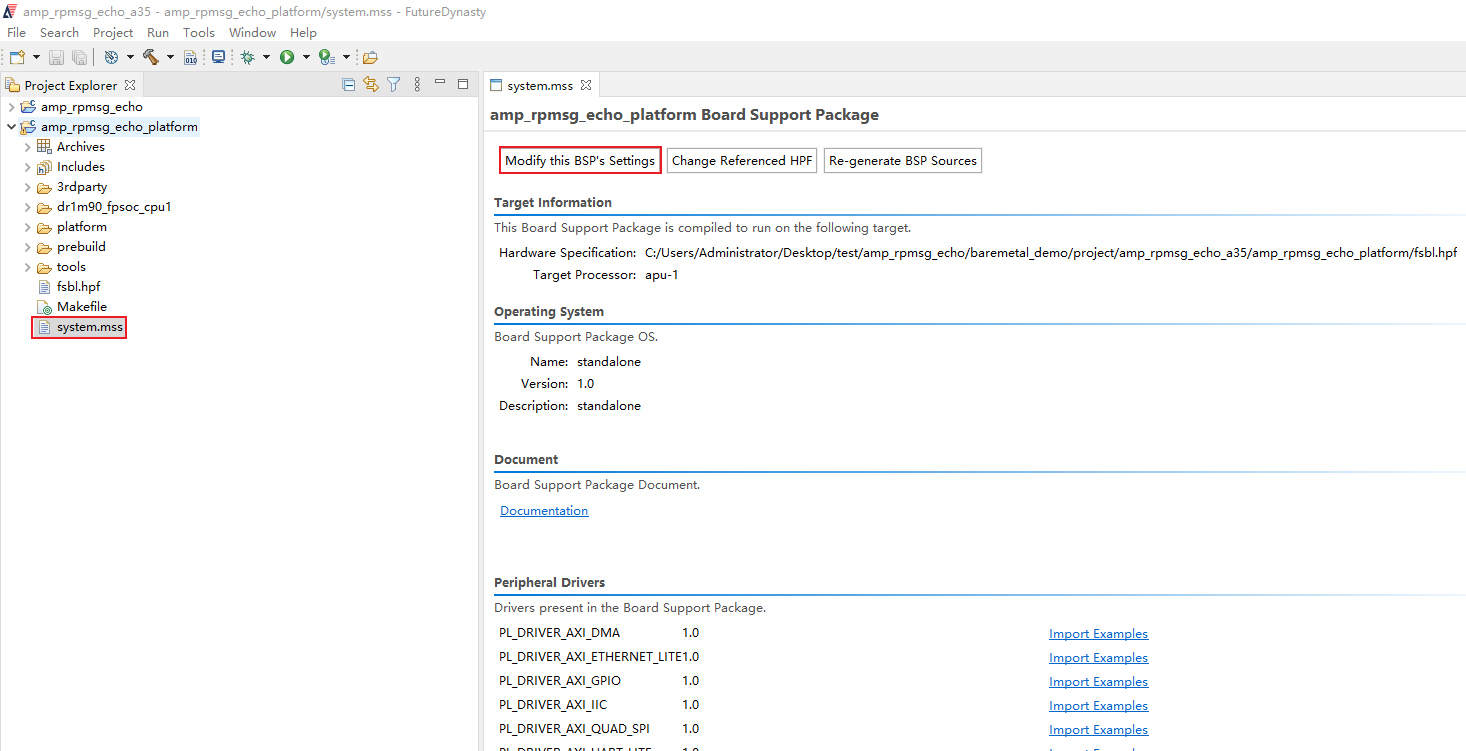Open the Window menu
1466x751 pixels.
coord(252,33)
